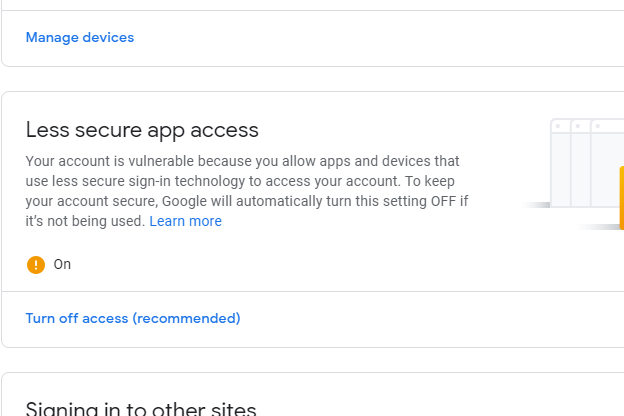Turn off access (recommended) link
The height and width of the screenshot is (416, 624).
point(133,318)
